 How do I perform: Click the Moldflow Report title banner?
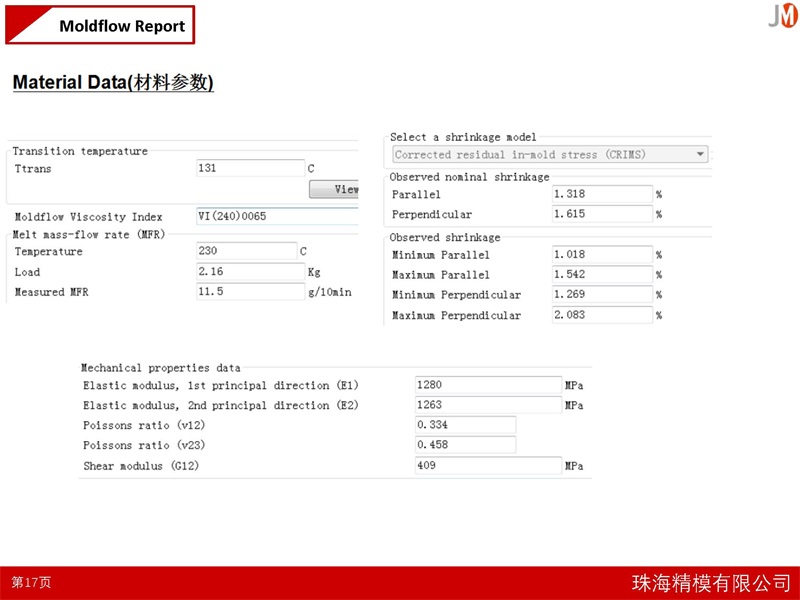pyautogui.click(x=100, y=25)
